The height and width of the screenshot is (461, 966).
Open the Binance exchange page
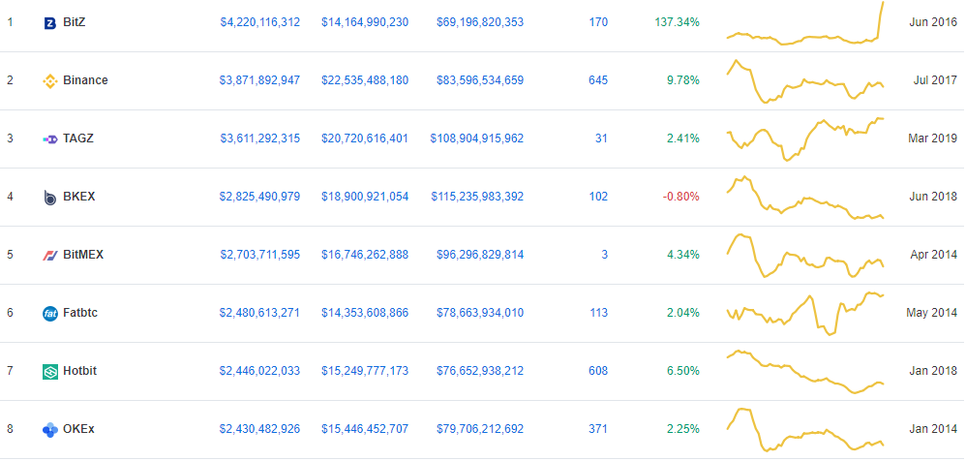coord(85,80)
